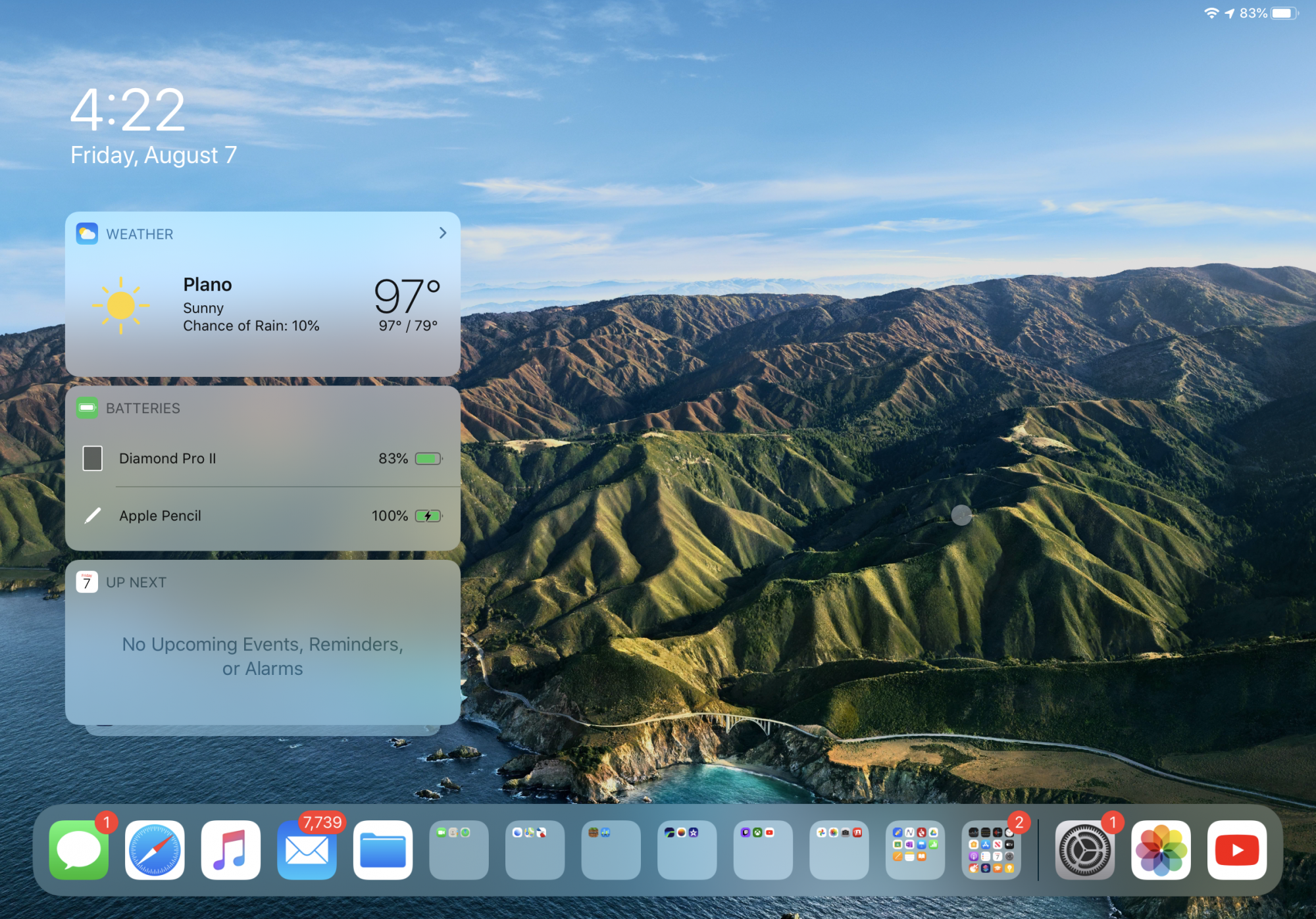Image resolution: width=1316 pixels, height=919 pixels.
Task: Open dock folder with Twitch and Xbox
Action: (x=763, y=849)
